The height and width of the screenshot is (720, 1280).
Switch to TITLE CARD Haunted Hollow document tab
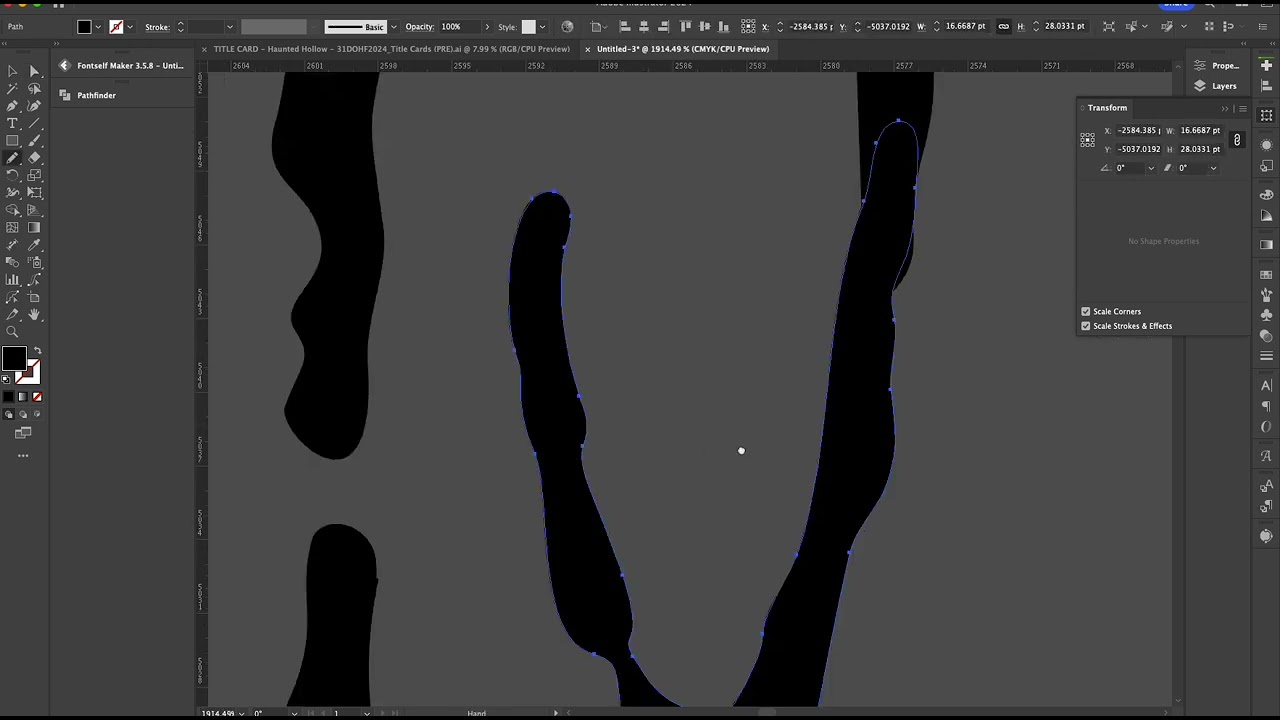point(391,49)
